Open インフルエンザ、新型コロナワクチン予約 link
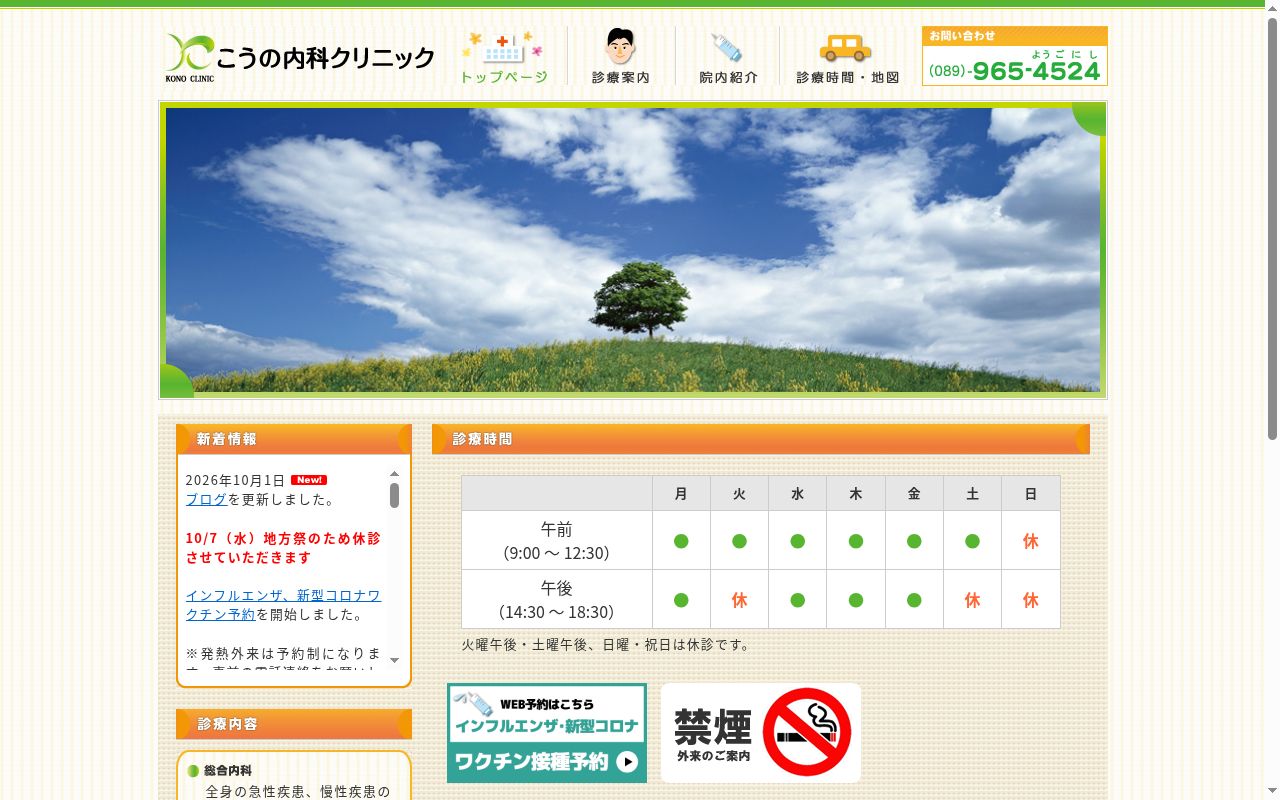The width and height of the screenshot is (1280, 800). click(283, 605)
